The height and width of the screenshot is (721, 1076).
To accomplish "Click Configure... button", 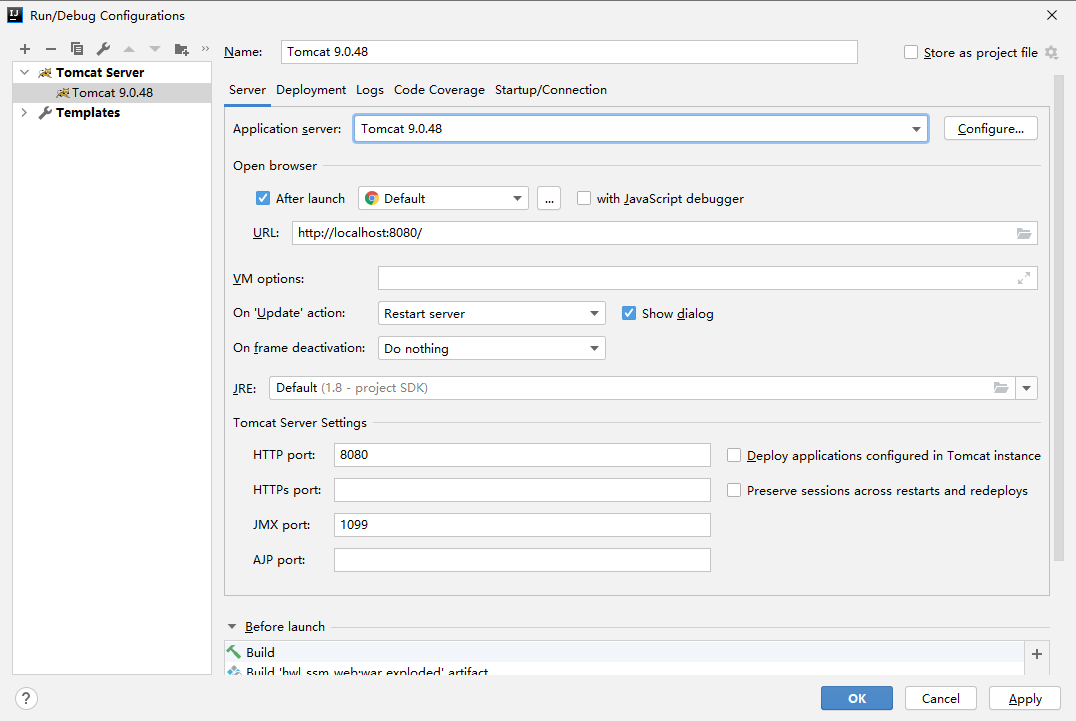I will coord(990,128).
